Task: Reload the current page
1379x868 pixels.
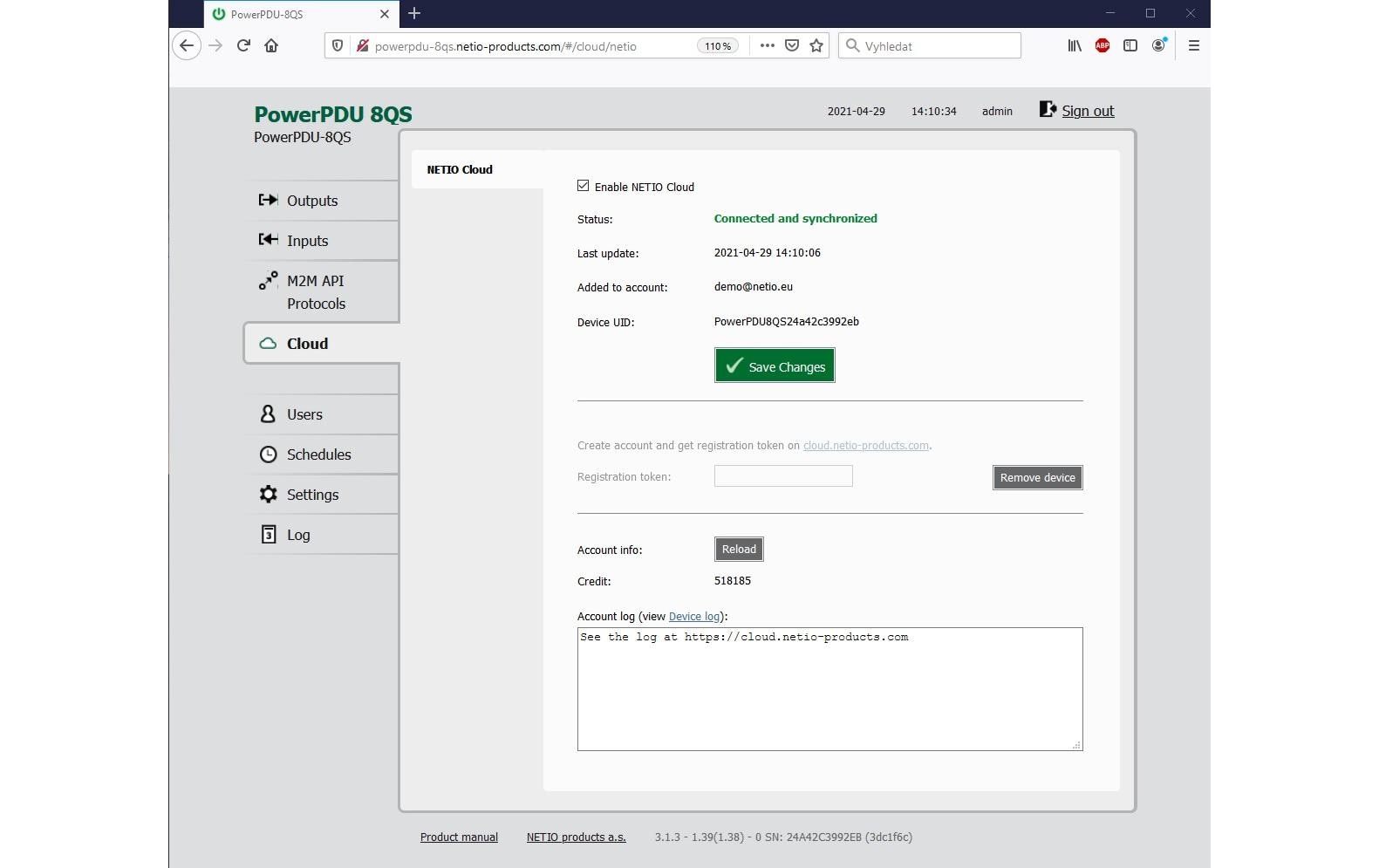Action: point(243,45)
